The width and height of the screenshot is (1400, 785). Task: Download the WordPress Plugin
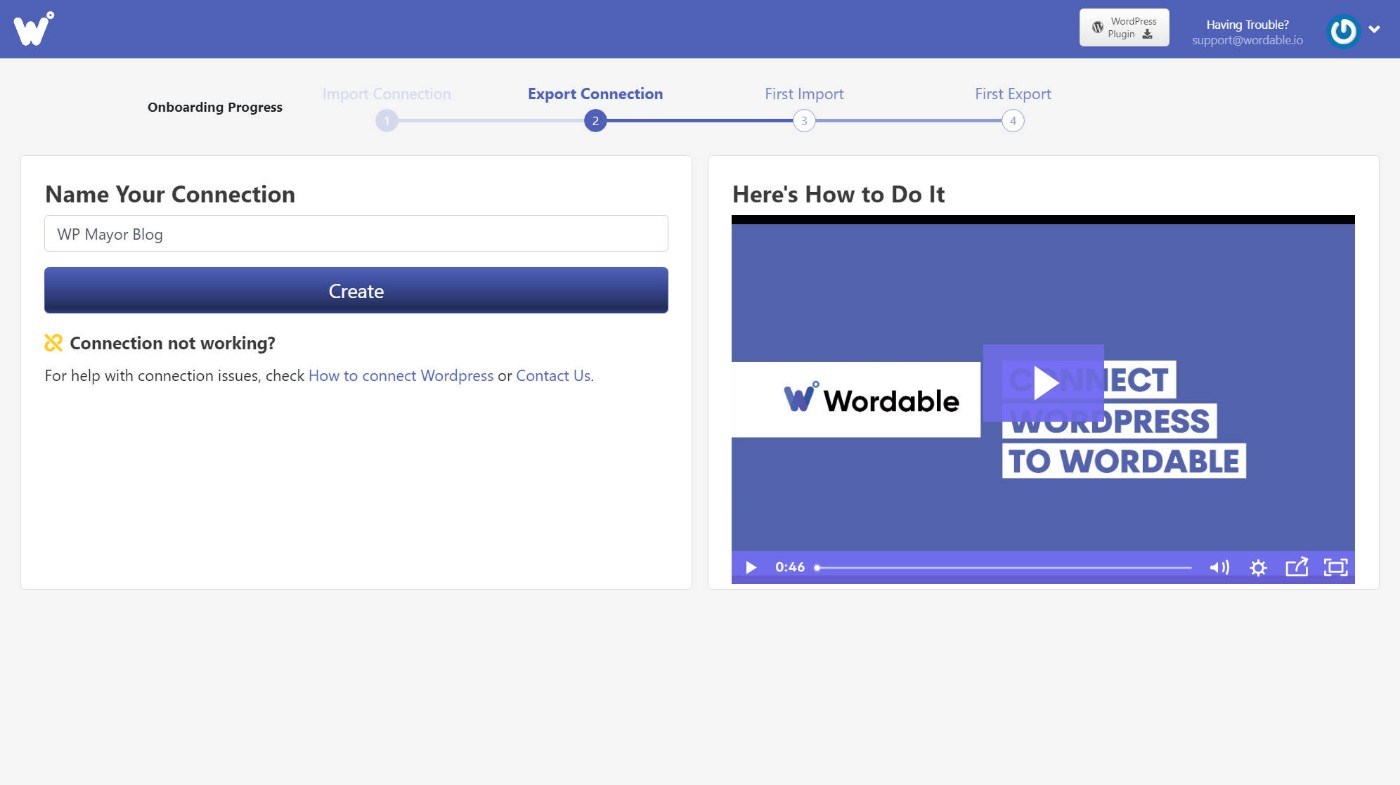point(1124,28)
